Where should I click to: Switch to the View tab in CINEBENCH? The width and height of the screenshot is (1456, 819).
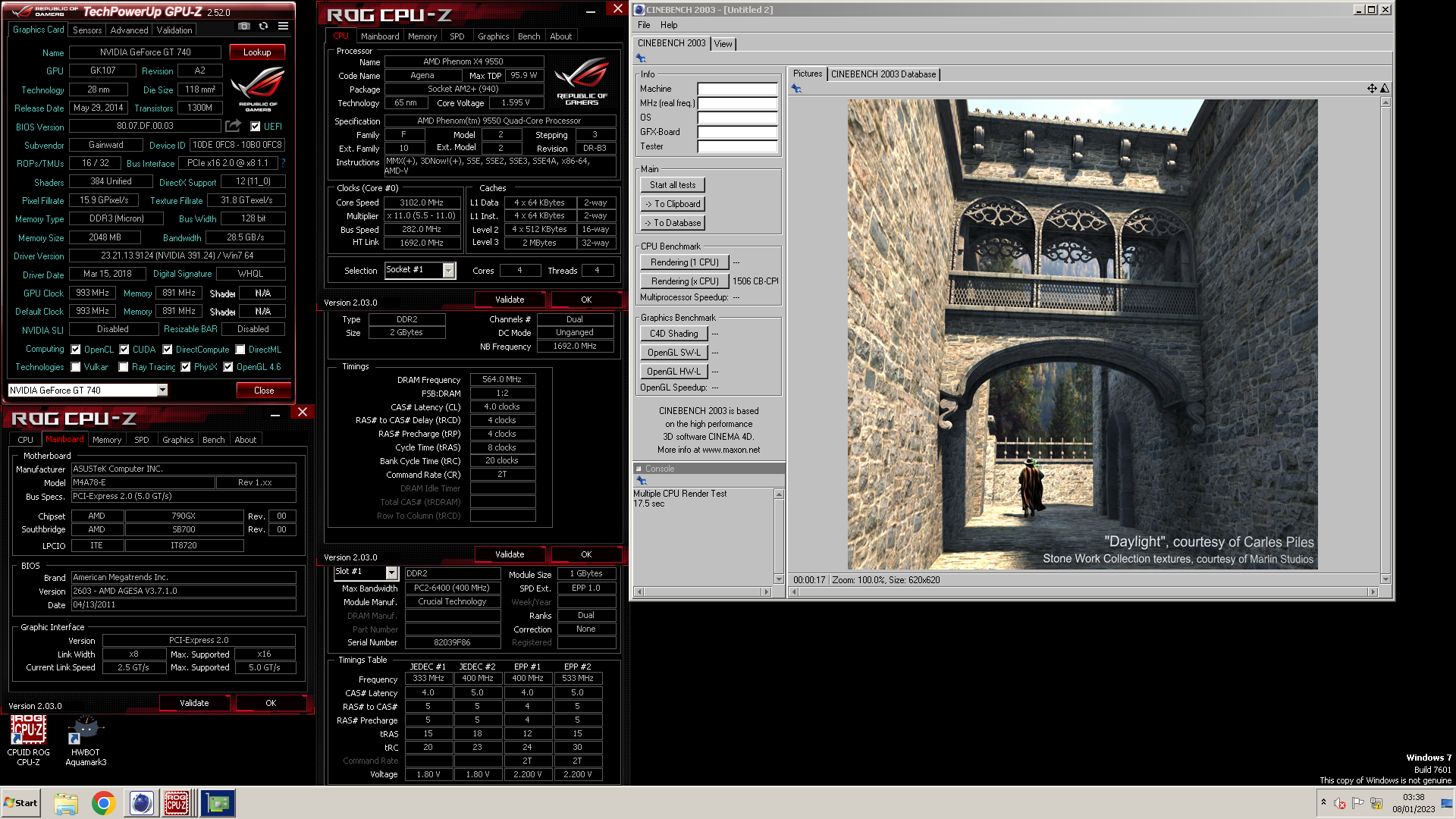(723, 44)
